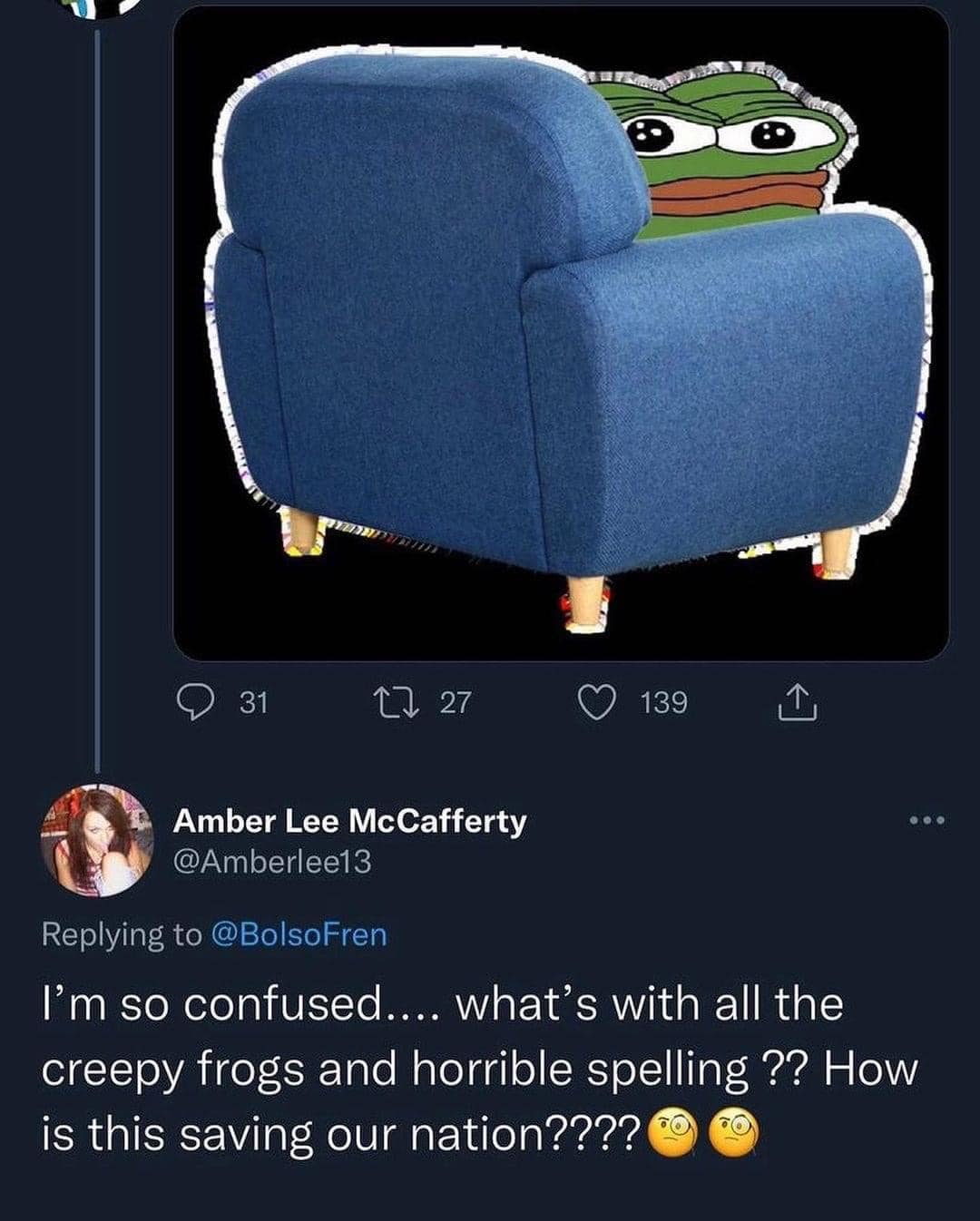This screenshot has width=980, height=1221.
Task: Click the "Replying to" label
Action: pyautogui.click(x=122, y=934)
